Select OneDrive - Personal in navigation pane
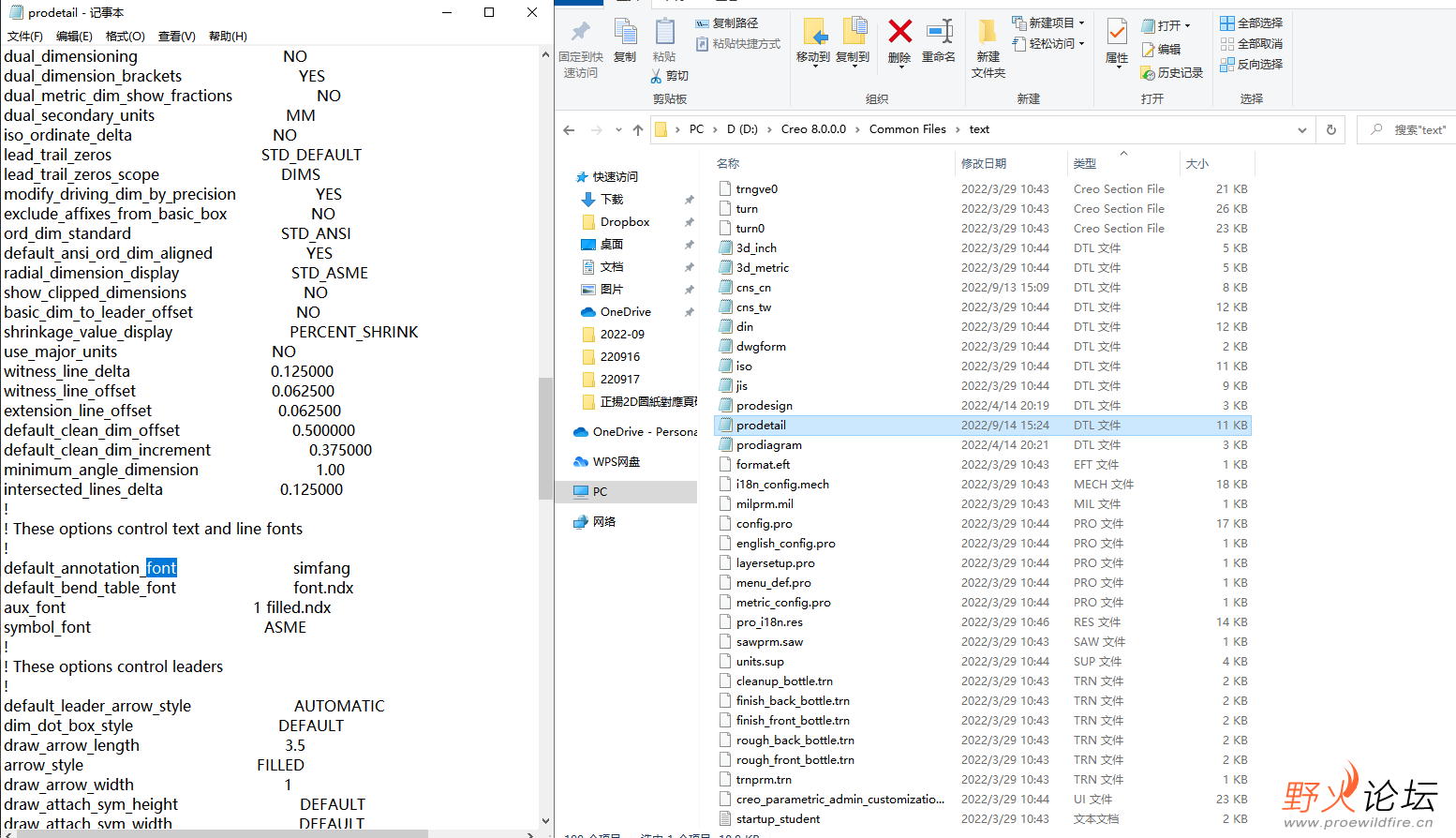This screenshot has width=1456, height=838. tap(636, 431)
